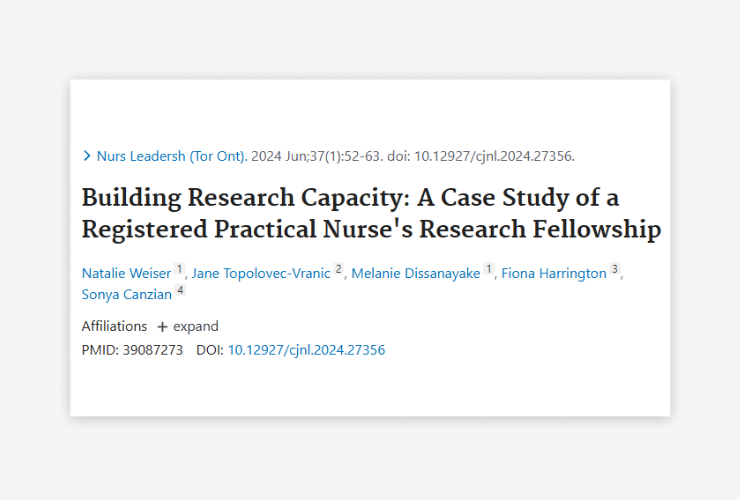
Task: Open author Melanie Dissanayake's link
Action: tap(416, 273)
